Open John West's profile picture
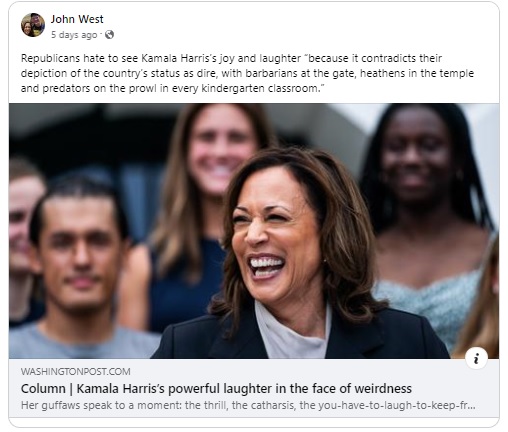The width and height of the screenshot is (508, 432). (x=33, y=25)
